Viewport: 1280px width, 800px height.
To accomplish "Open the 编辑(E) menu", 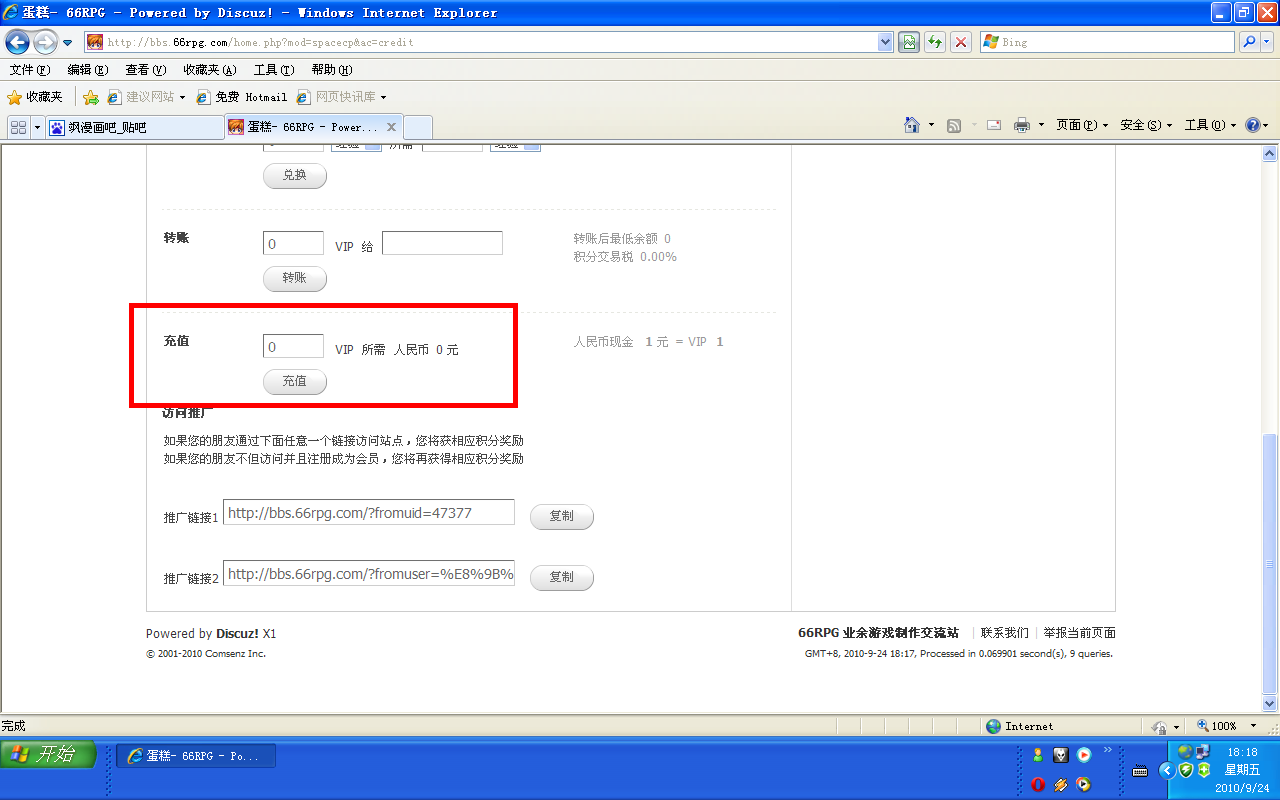I will pyautogui.click(x=87, y=70).
